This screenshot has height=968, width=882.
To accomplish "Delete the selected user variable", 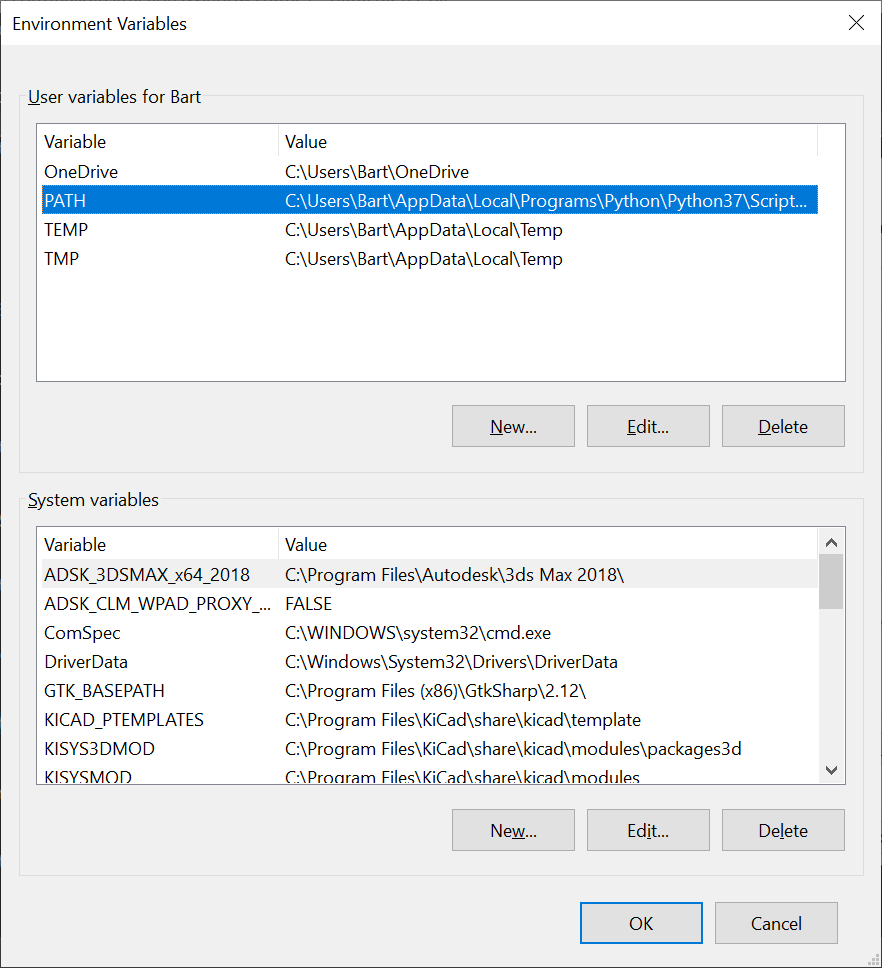I will coord(783,426).
